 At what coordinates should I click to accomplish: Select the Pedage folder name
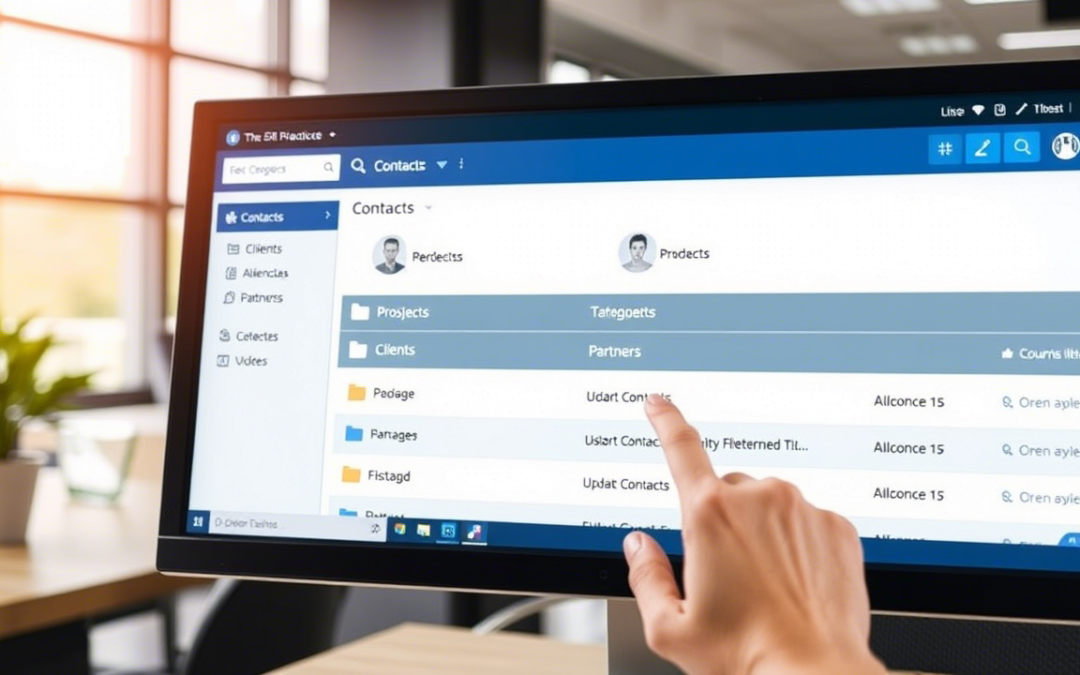tap(393, 393)
